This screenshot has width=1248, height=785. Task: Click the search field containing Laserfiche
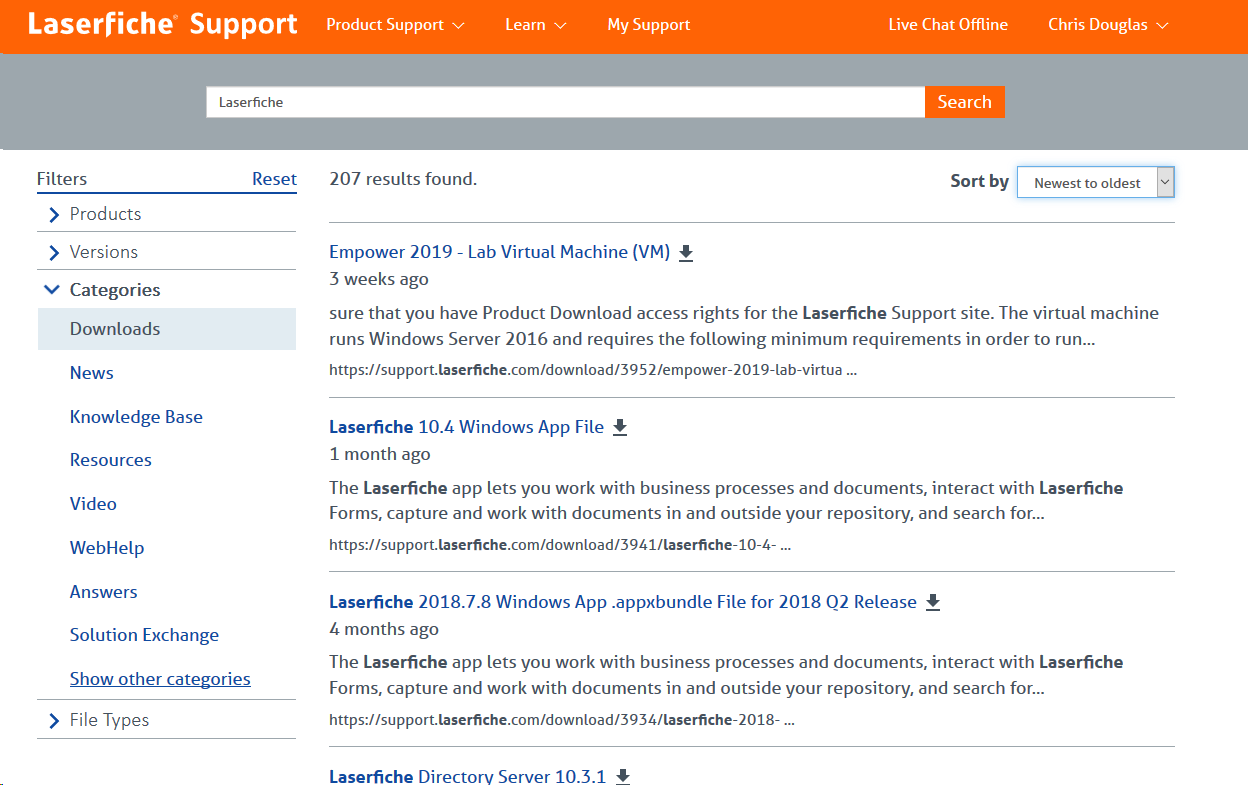point(565,102)
